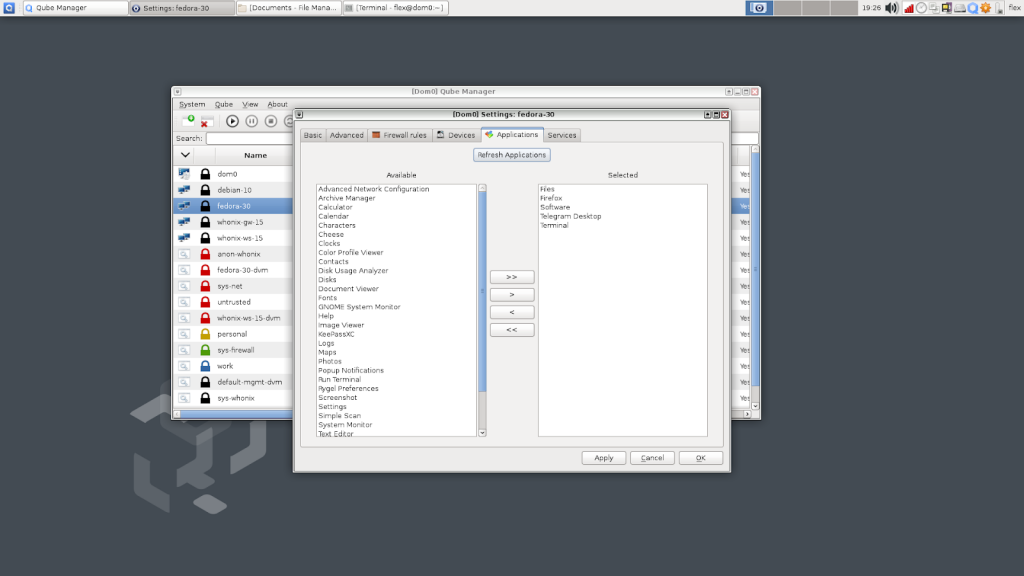This screenshot has height=576, width=1024.
Task: Switch to the Advanced tab
Action: 346,135
